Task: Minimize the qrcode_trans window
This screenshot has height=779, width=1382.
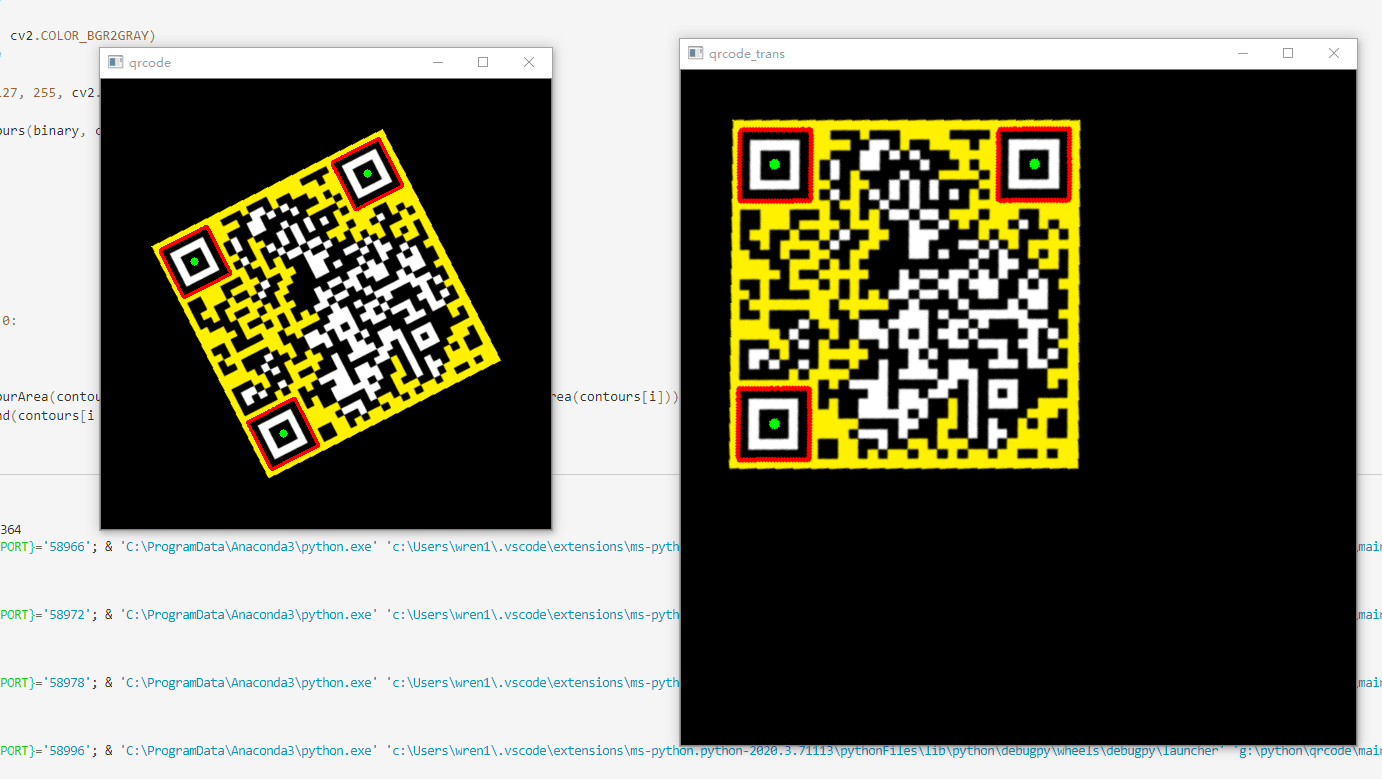Action: (x=1242, y=53)
